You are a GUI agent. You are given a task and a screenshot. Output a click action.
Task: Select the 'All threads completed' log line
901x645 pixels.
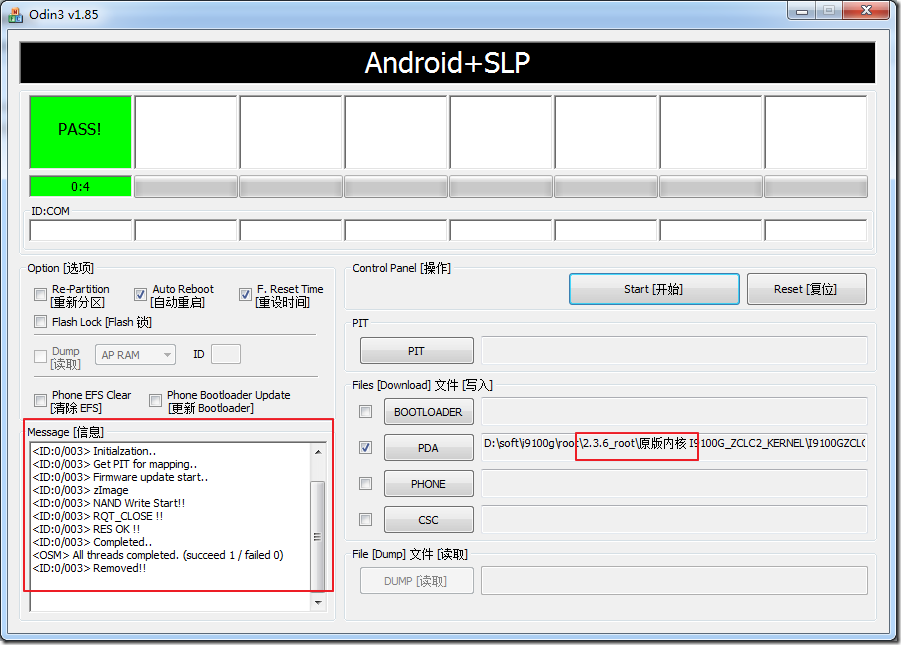158,555
